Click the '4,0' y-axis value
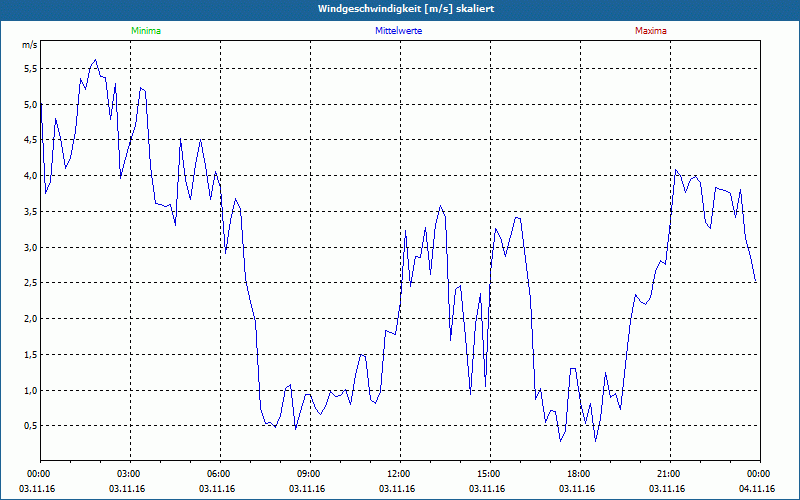Viewport: 800px width, 500px height. click(x=31, y=176)
